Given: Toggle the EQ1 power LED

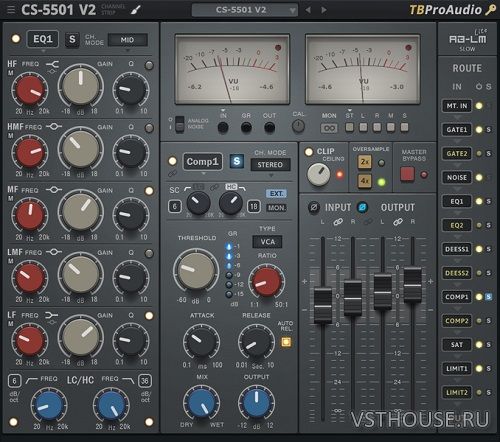Looking at the screenshot, I should click(16, 39).
